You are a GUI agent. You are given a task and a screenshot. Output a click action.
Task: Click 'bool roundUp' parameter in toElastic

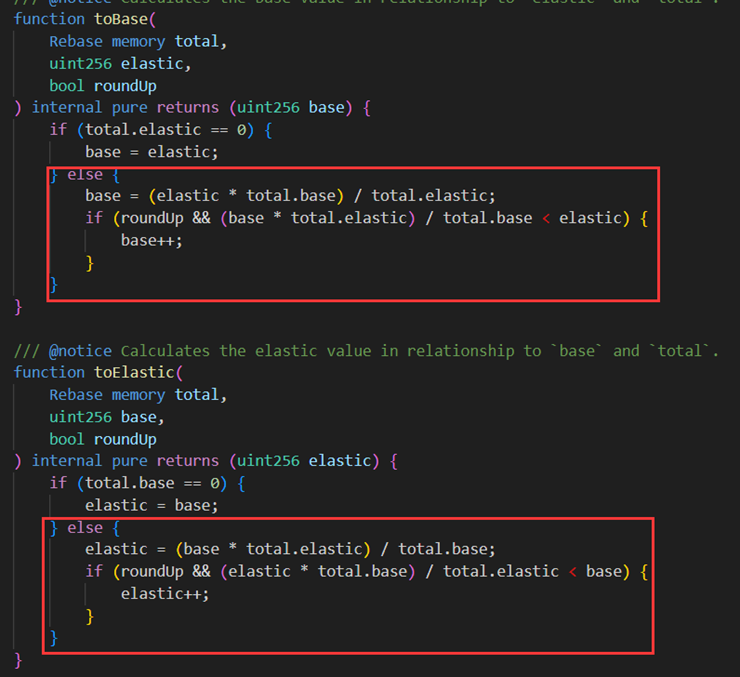[x=103, y=438]
